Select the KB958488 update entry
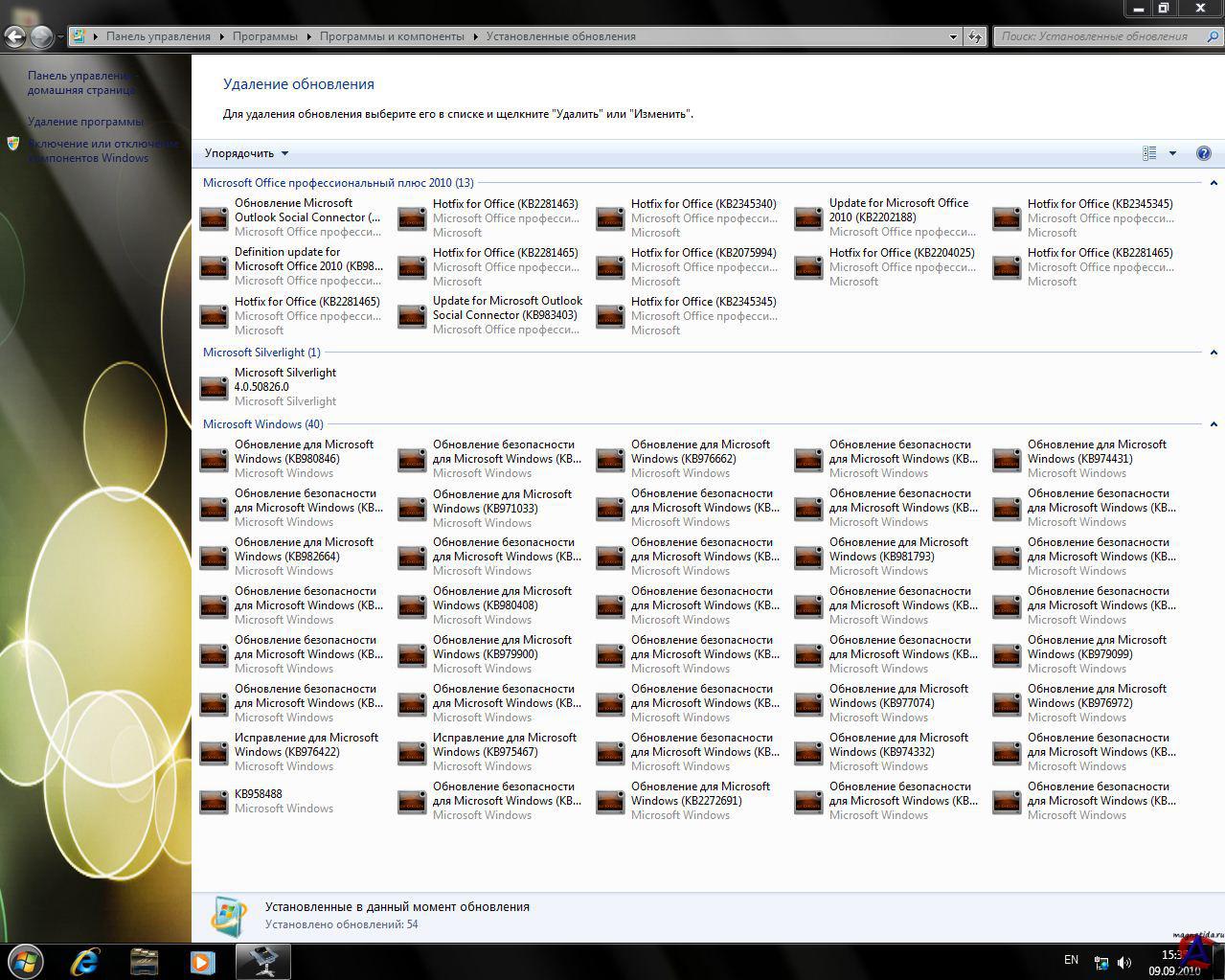 (259, 794)
